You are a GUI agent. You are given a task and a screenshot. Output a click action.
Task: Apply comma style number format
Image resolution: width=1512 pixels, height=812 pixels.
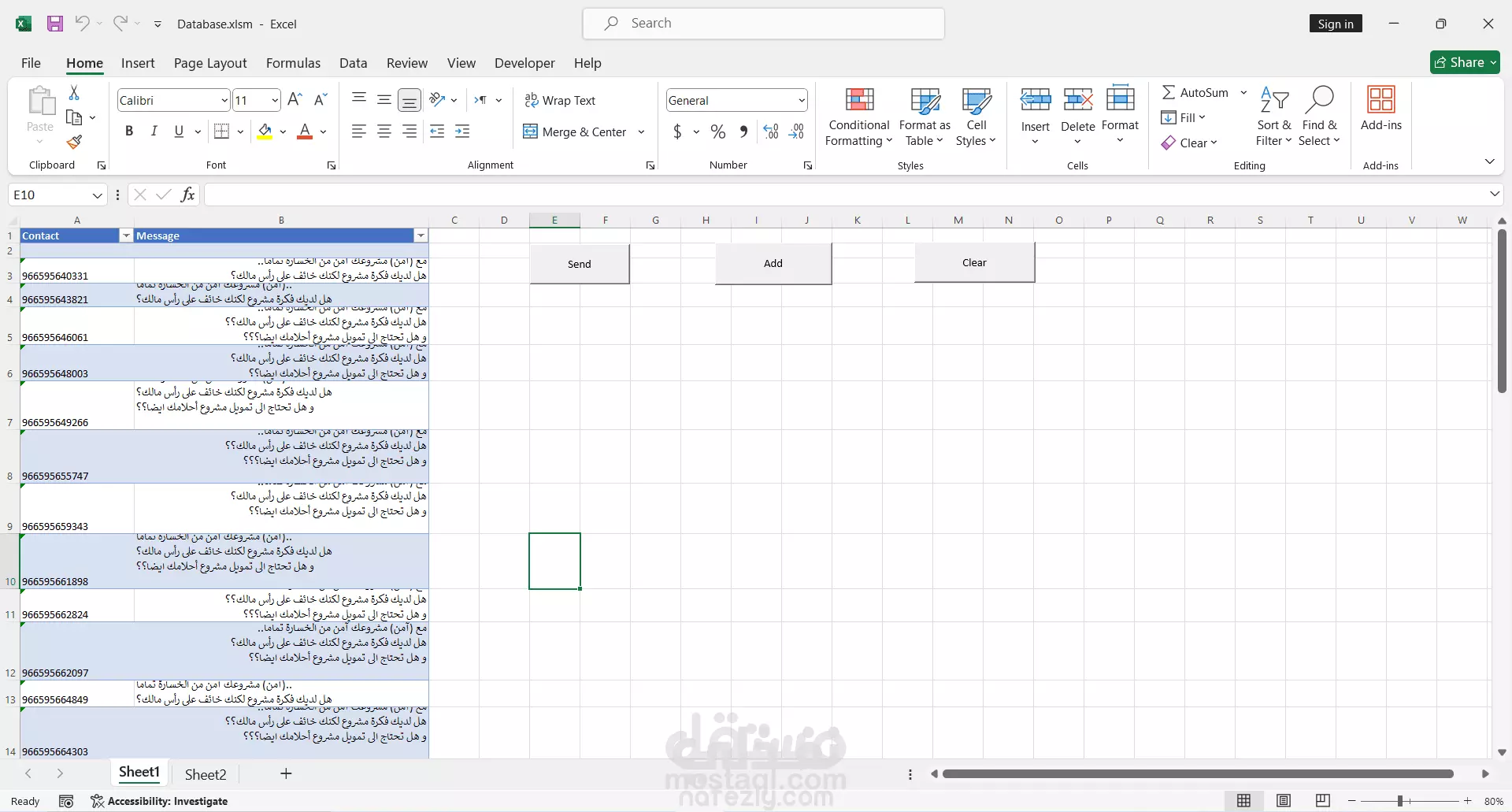(x=743, y=132)
